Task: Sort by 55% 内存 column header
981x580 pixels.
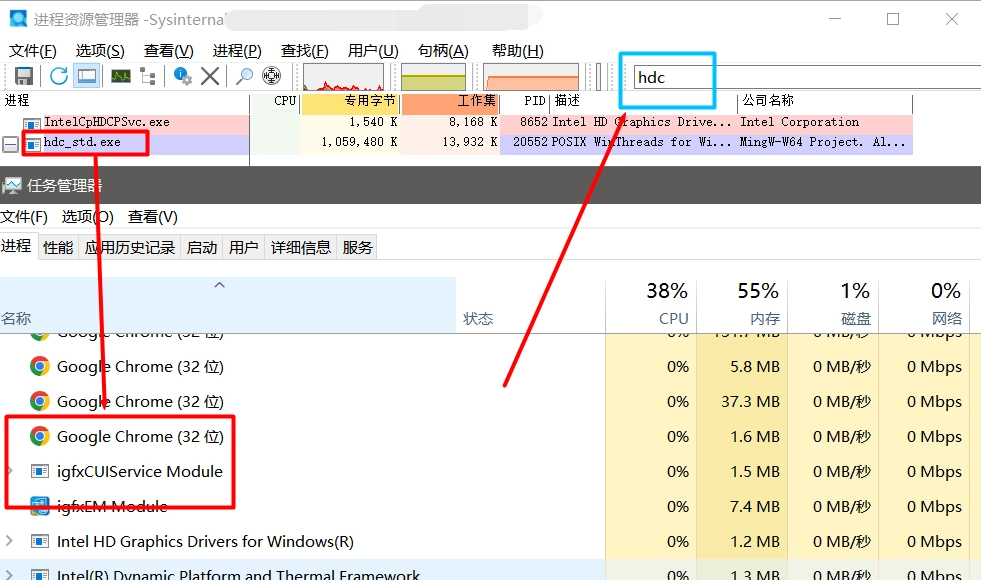Action: point(741,304)
